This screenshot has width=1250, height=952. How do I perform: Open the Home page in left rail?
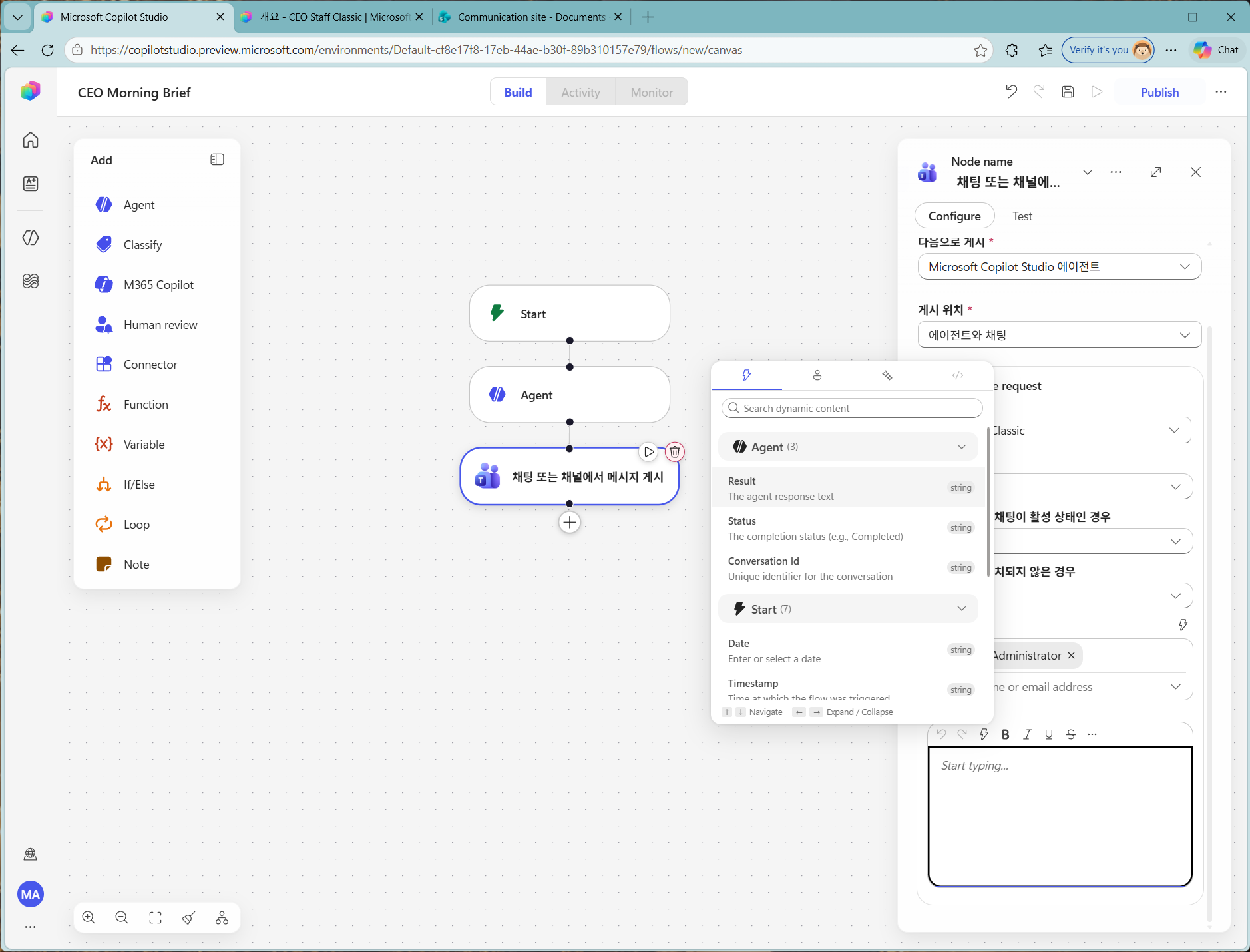31,140
